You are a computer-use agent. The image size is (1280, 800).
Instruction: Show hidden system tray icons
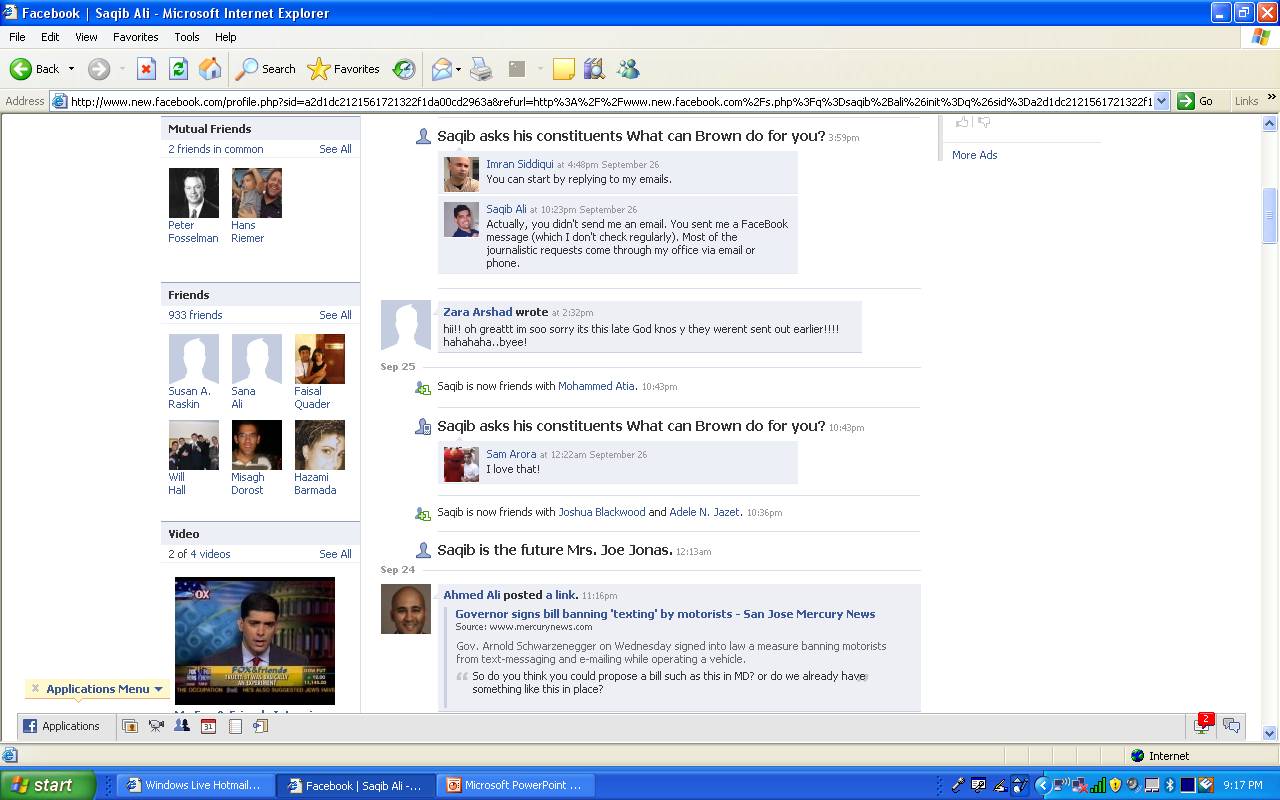1042,785
